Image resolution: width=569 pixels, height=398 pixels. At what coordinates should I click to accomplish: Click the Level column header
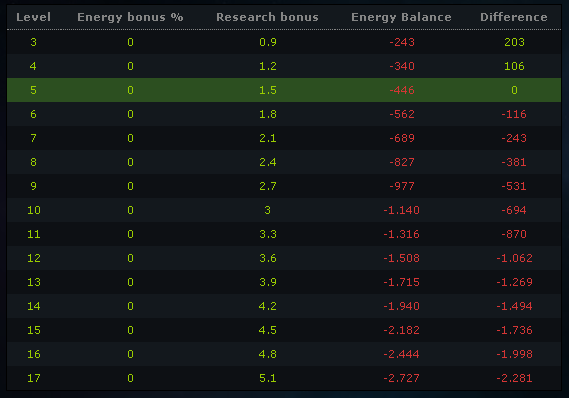[33, 17]
